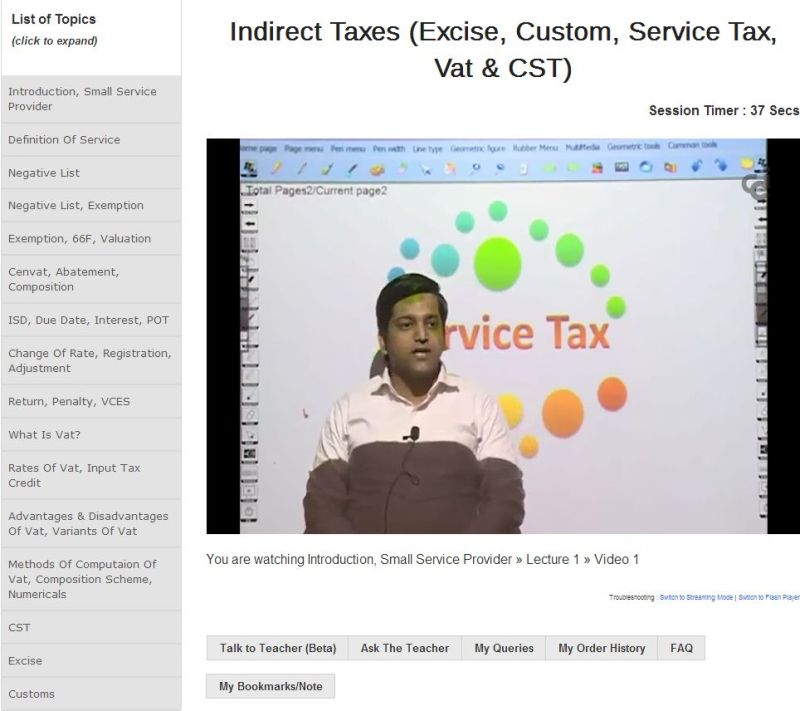Viewport: 800px width, 711px height.
Task: Expand the Negative List, Exemption topic
Action: [x=90, y=206]
